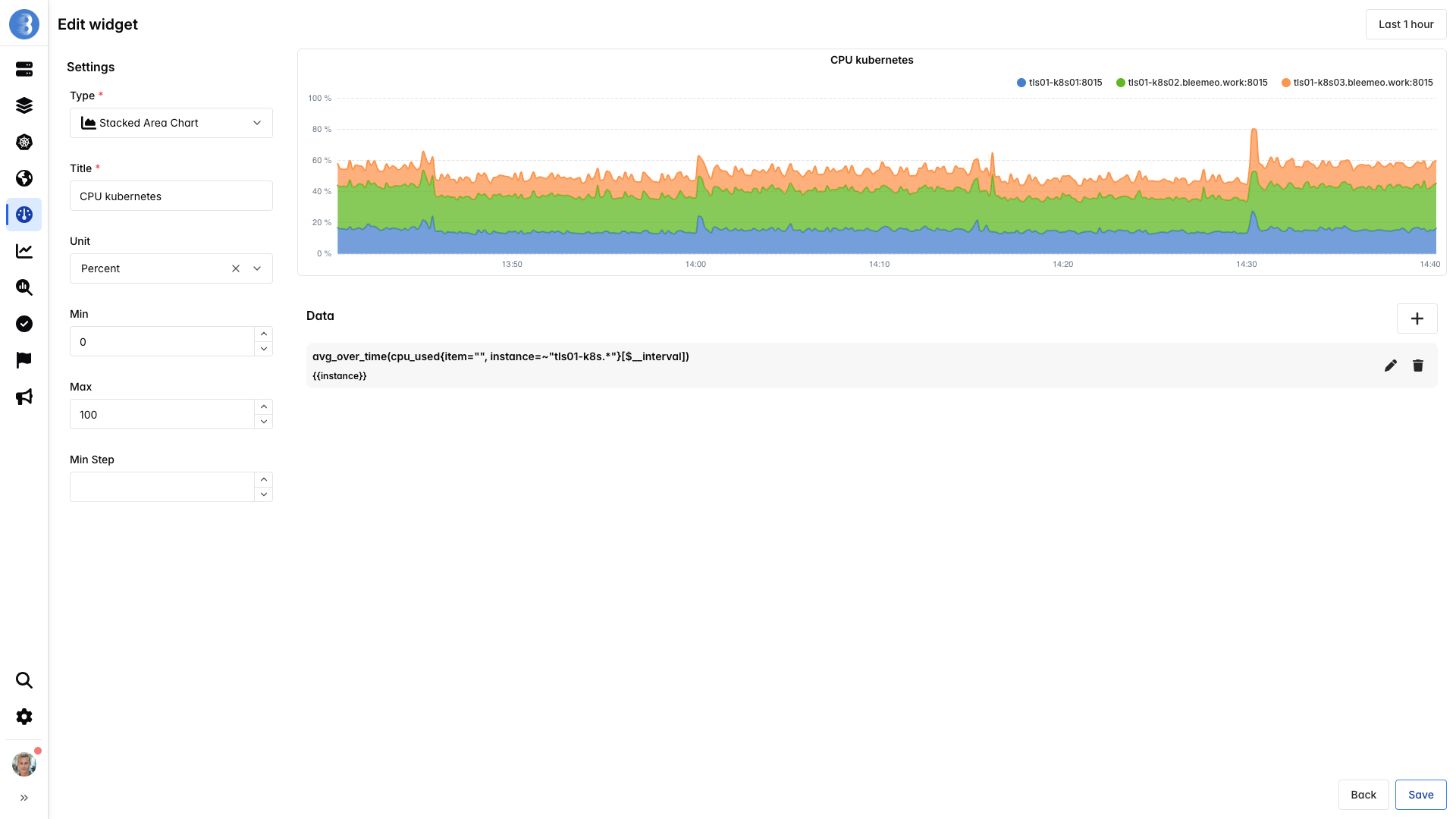This screenshot has height=819, width=1456.
Task: Open the metrics explorer magnifier-chart icon
Action: point(24,287)
